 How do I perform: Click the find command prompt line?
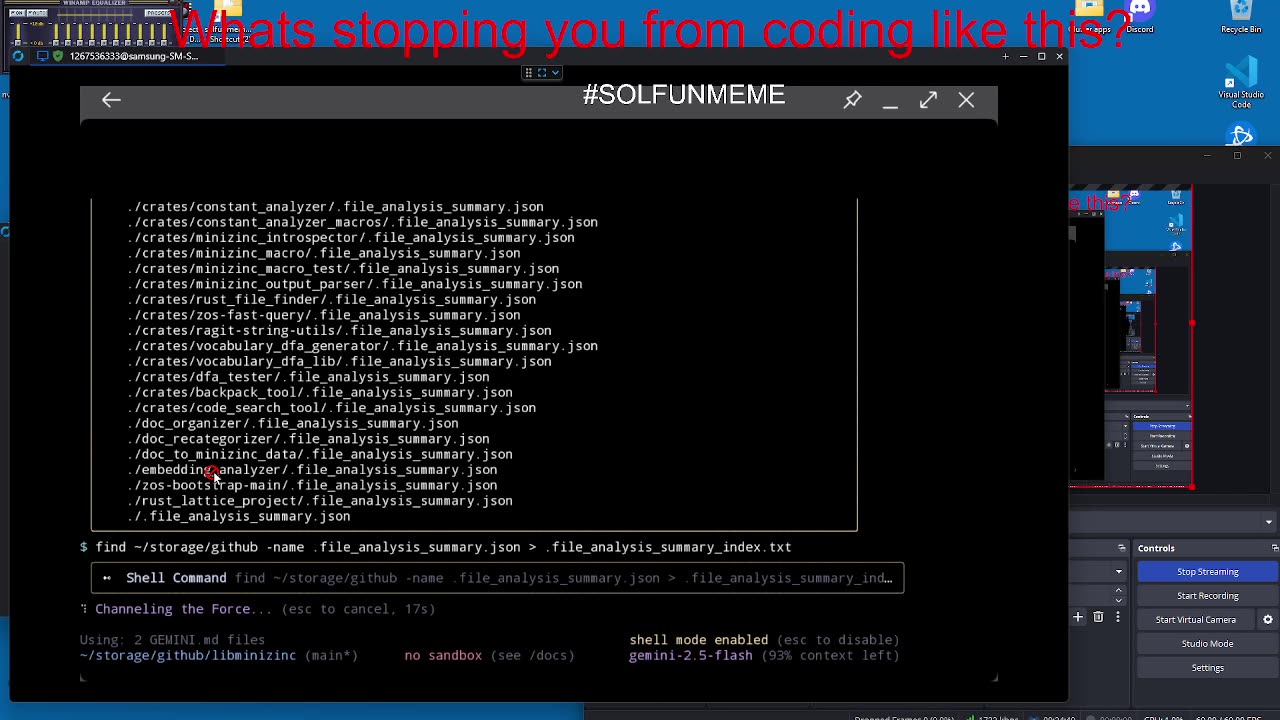436,547
